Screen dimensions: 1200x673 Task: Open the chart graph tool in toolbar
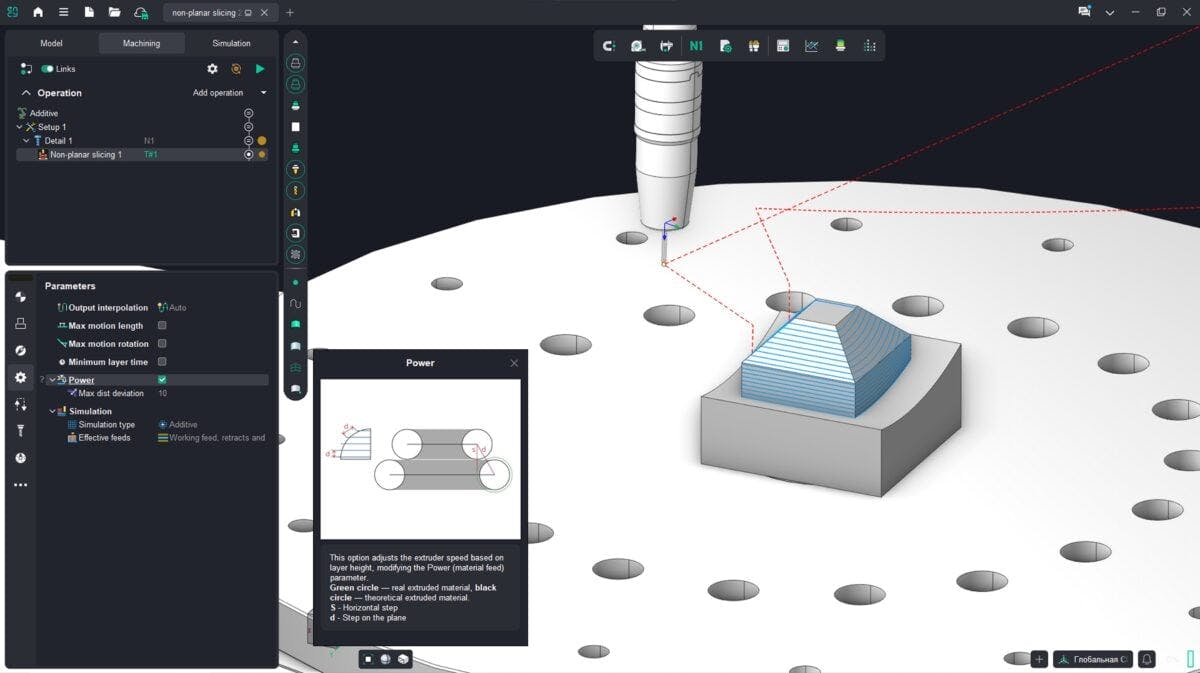point(812,46)
